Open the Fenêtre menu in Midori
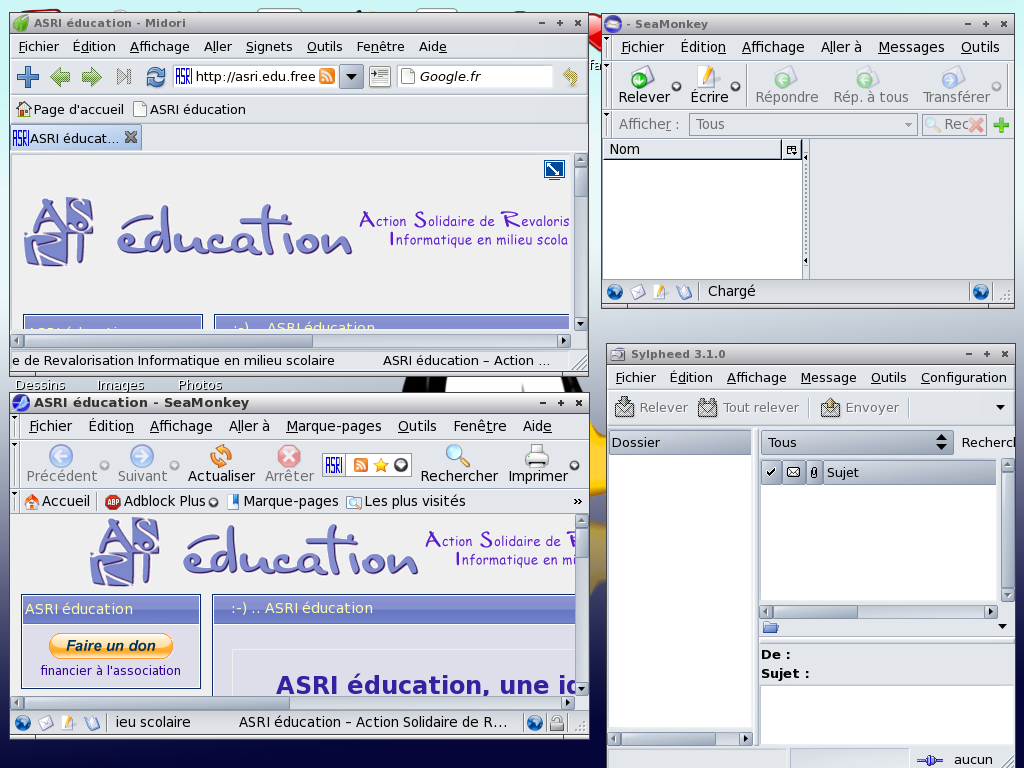 point(381,46)
